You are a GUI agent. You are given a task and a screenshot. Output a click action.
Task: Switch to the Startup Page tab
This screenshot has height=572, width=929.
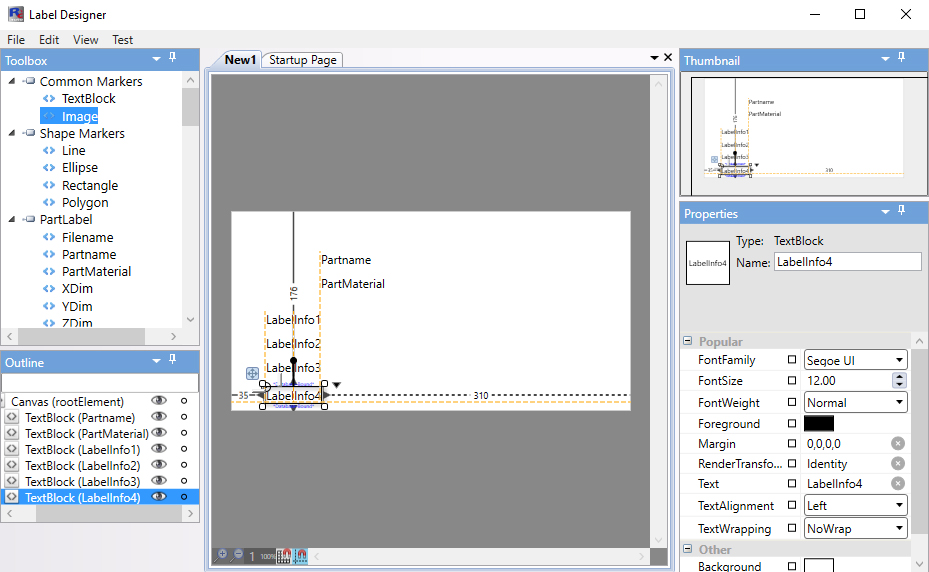303,60
